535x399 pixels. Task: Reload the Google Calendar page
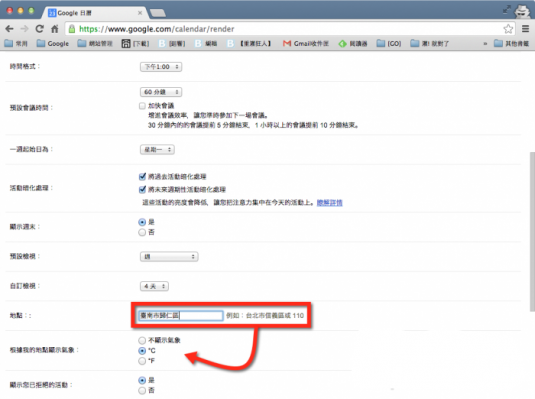(40, 29)
